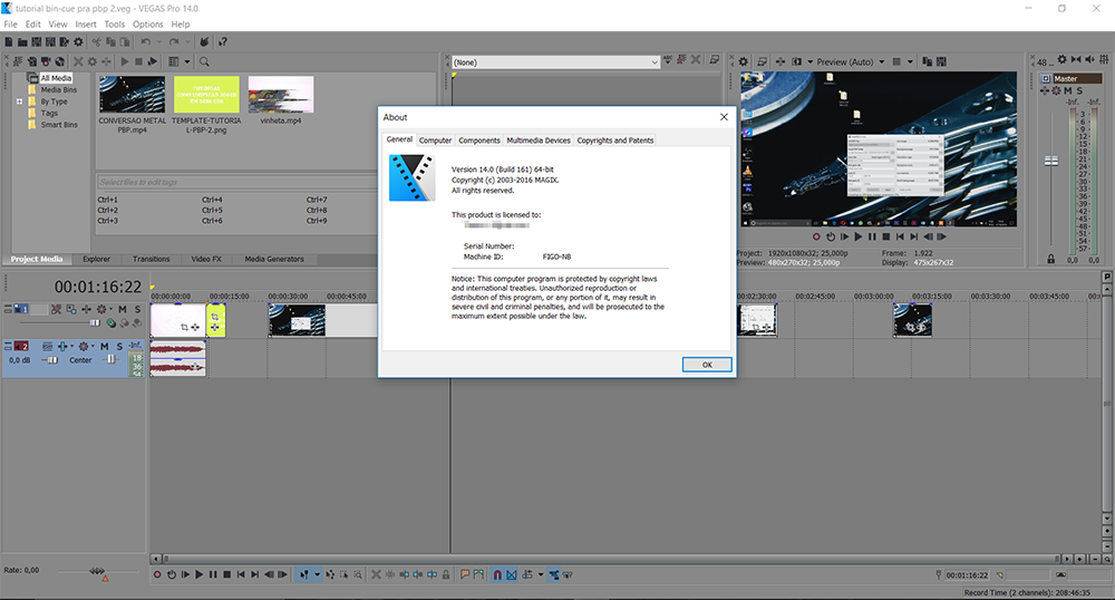Select the Smart Bins folder
1115x600 pixels.
point(59,125)
